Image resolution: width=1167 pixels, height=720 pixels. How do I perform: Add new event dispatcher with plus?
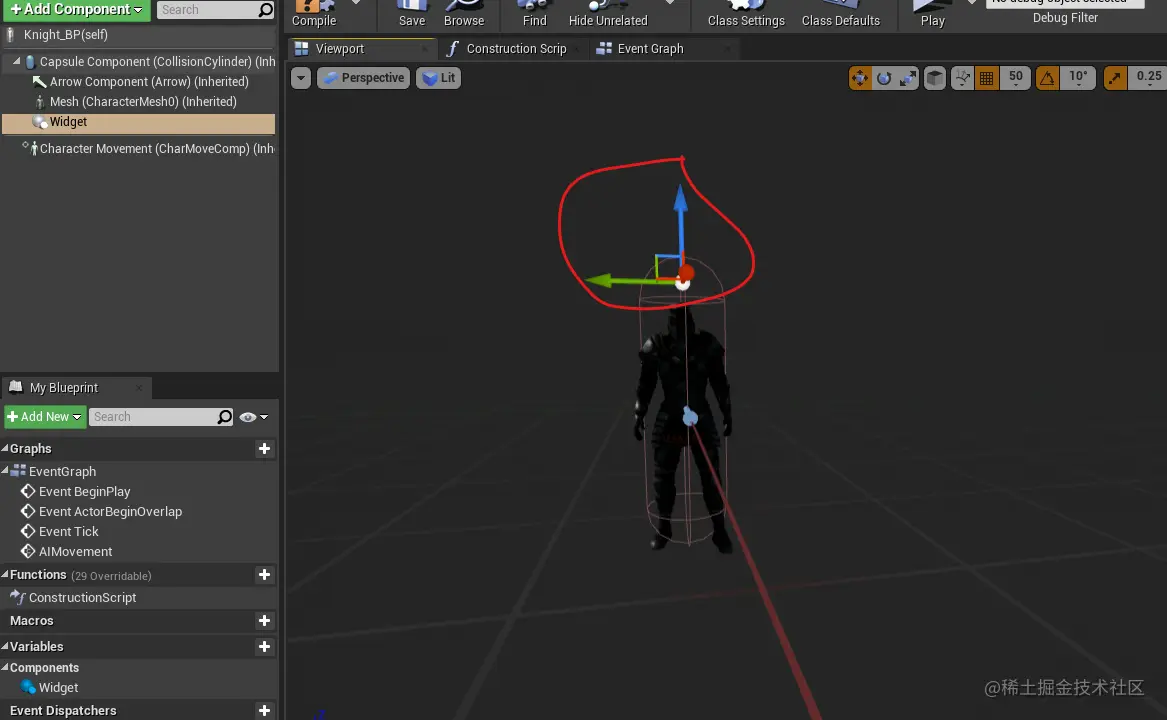tap(264, 711)
